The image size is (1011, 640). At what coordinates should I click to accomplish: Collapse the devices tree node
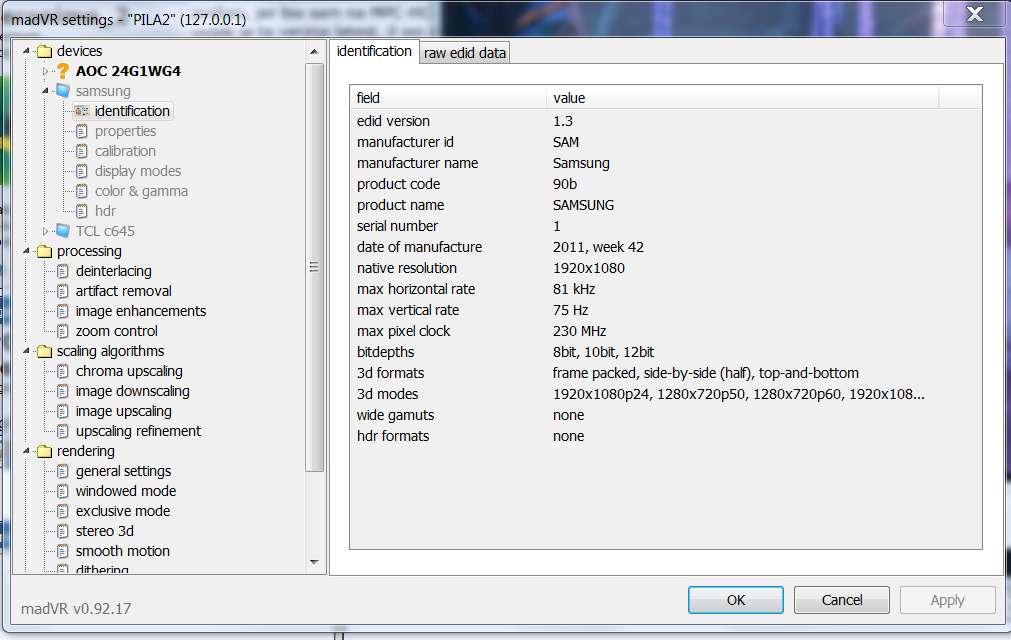tap(26, 51)
